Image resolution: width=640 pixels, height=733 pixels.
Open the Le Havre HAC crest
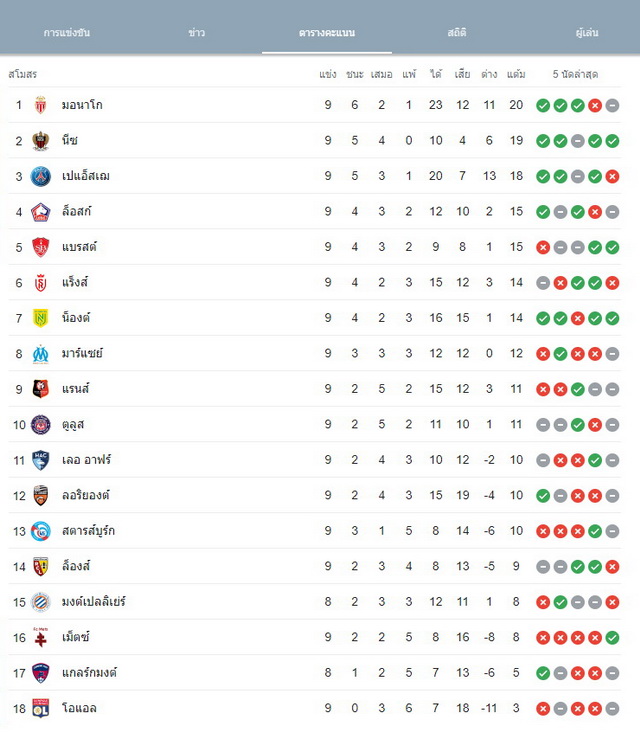click(41, 460)
